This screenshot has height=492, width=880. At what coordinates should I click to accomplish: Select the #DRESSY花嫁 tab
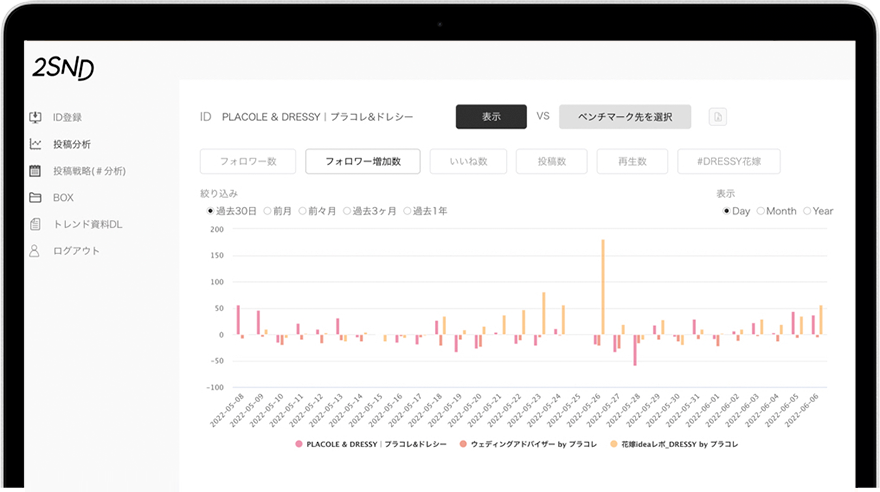(728, 162)
